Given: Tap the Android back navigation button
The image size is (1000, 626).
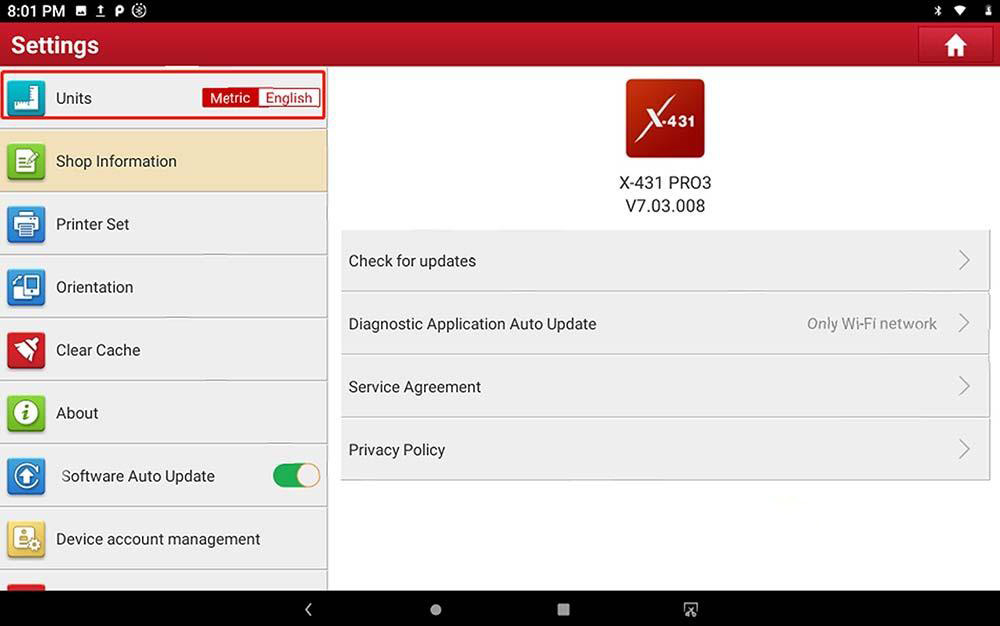Looking at the screenshot, I should point(309,609).
